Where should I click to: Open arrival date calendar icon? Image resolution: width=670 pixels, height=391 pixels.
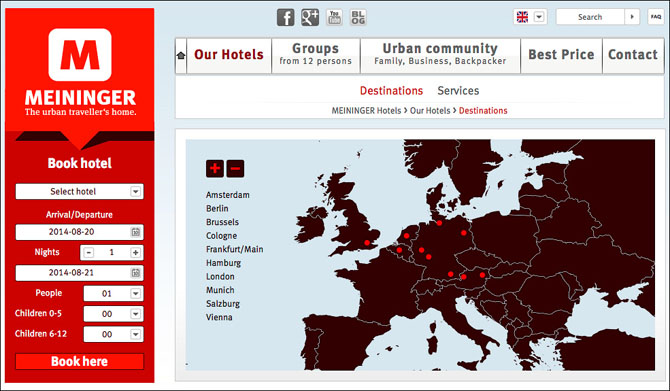tap(135, 232)
